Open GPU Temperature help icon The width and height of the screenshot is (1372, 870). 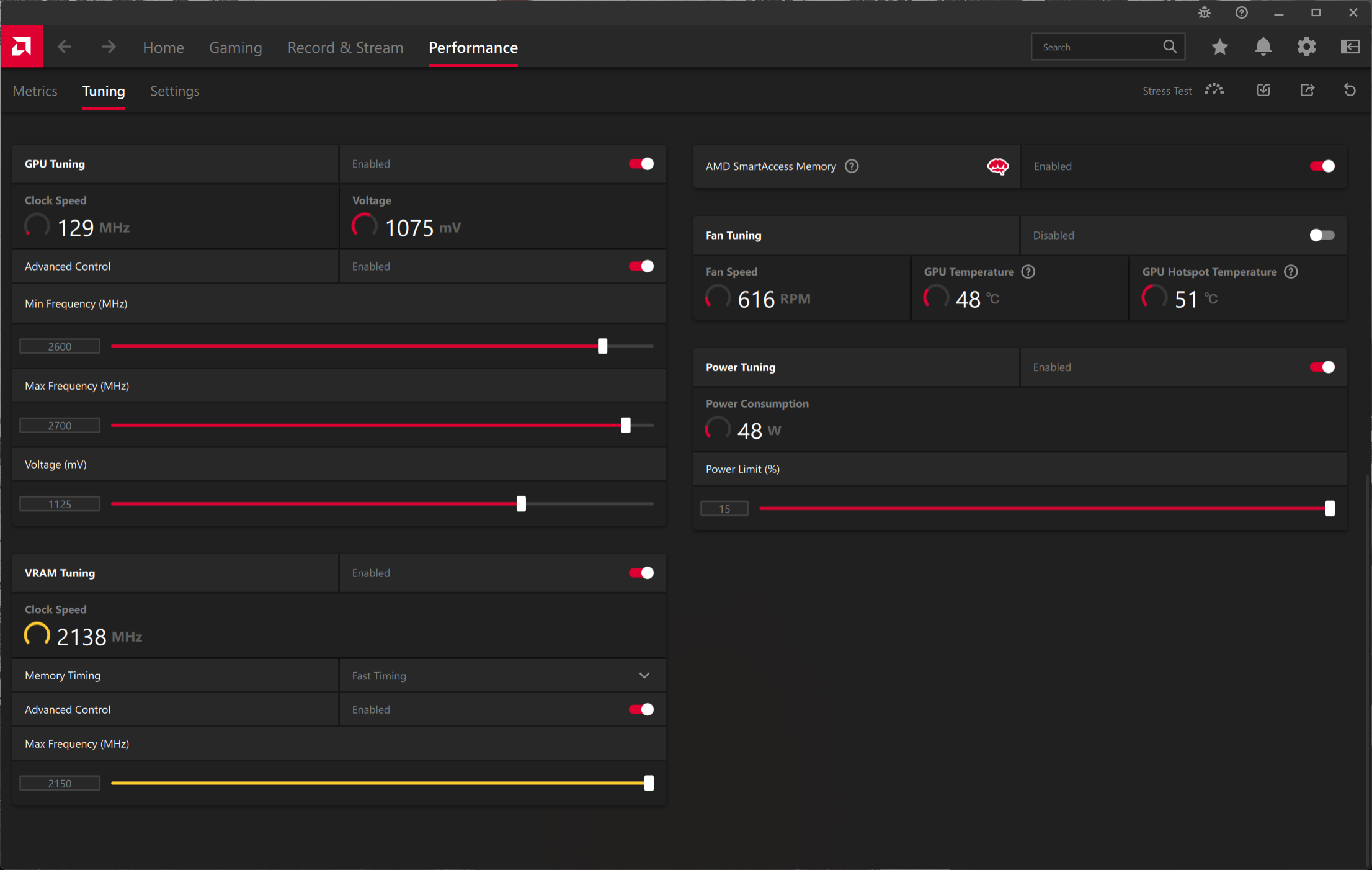coord(1028,272)
